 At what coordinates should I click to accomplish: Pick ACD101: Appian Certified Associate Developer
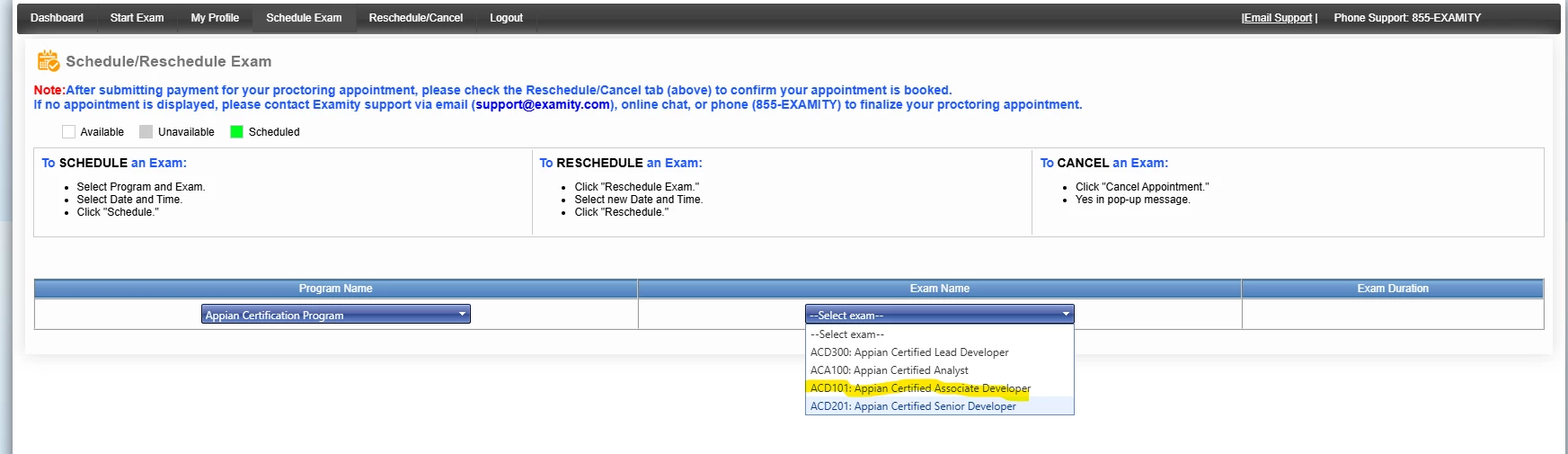point(939,388)
